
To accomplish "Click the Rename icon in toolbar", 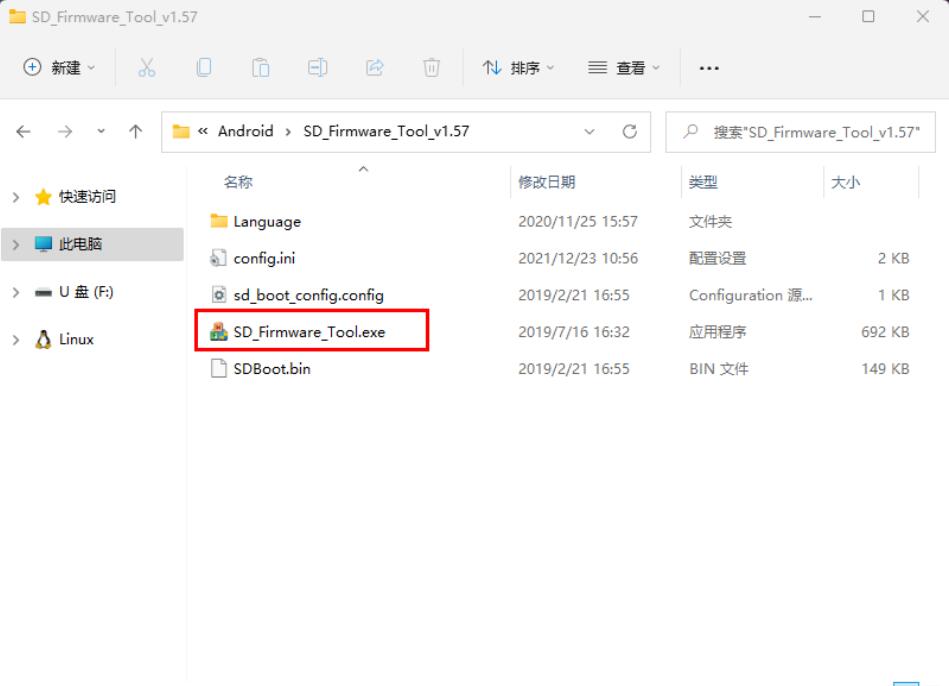I will pos(318,68).
